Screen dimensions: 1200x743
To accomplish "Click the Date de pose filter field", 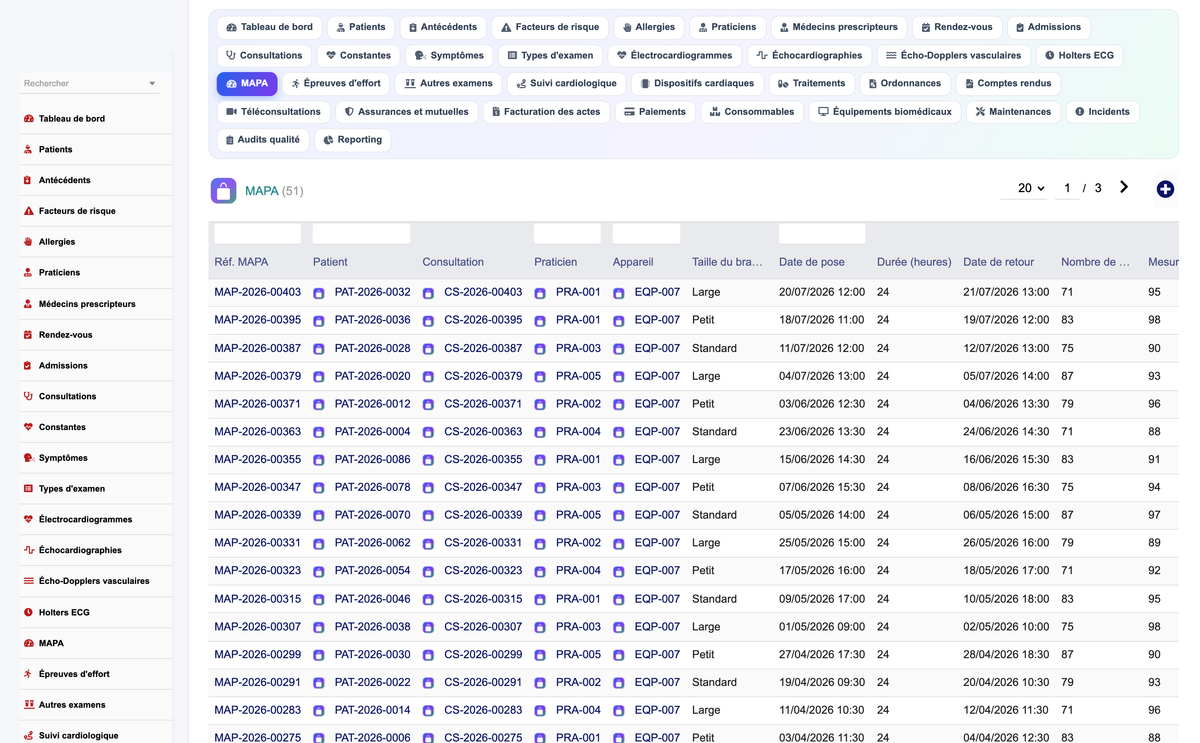I will pyautogui.click(x=822, y=234).
